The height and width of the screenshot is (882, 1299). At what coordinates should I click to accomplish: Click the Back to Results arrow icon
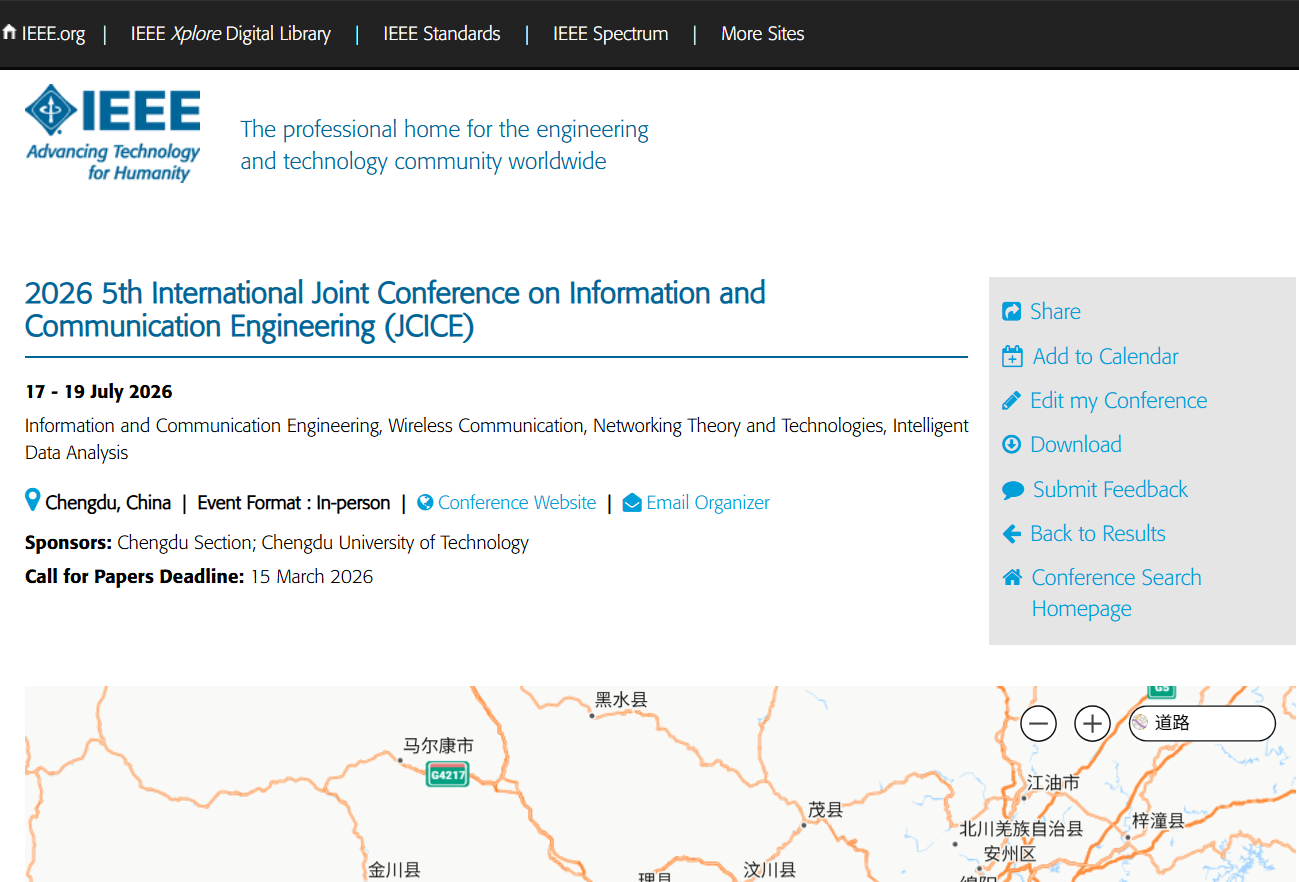pyautogui.click(x=1011, y=534)
